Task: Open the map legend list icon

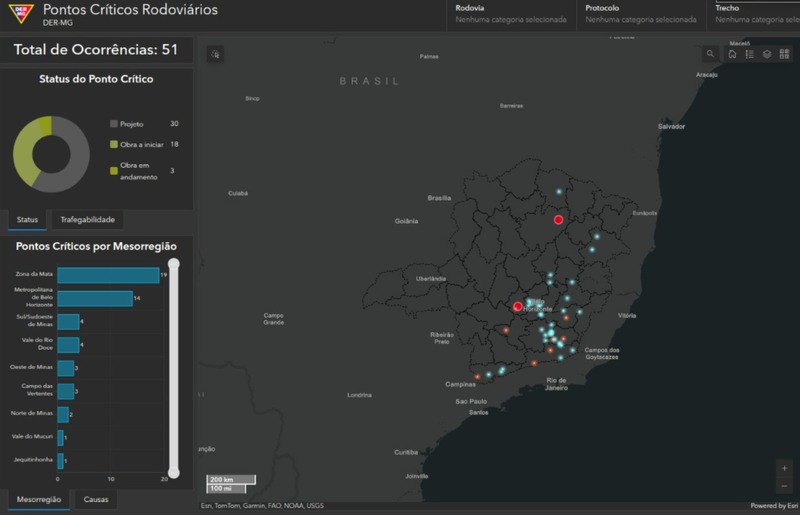Action: tap(749, 54)
